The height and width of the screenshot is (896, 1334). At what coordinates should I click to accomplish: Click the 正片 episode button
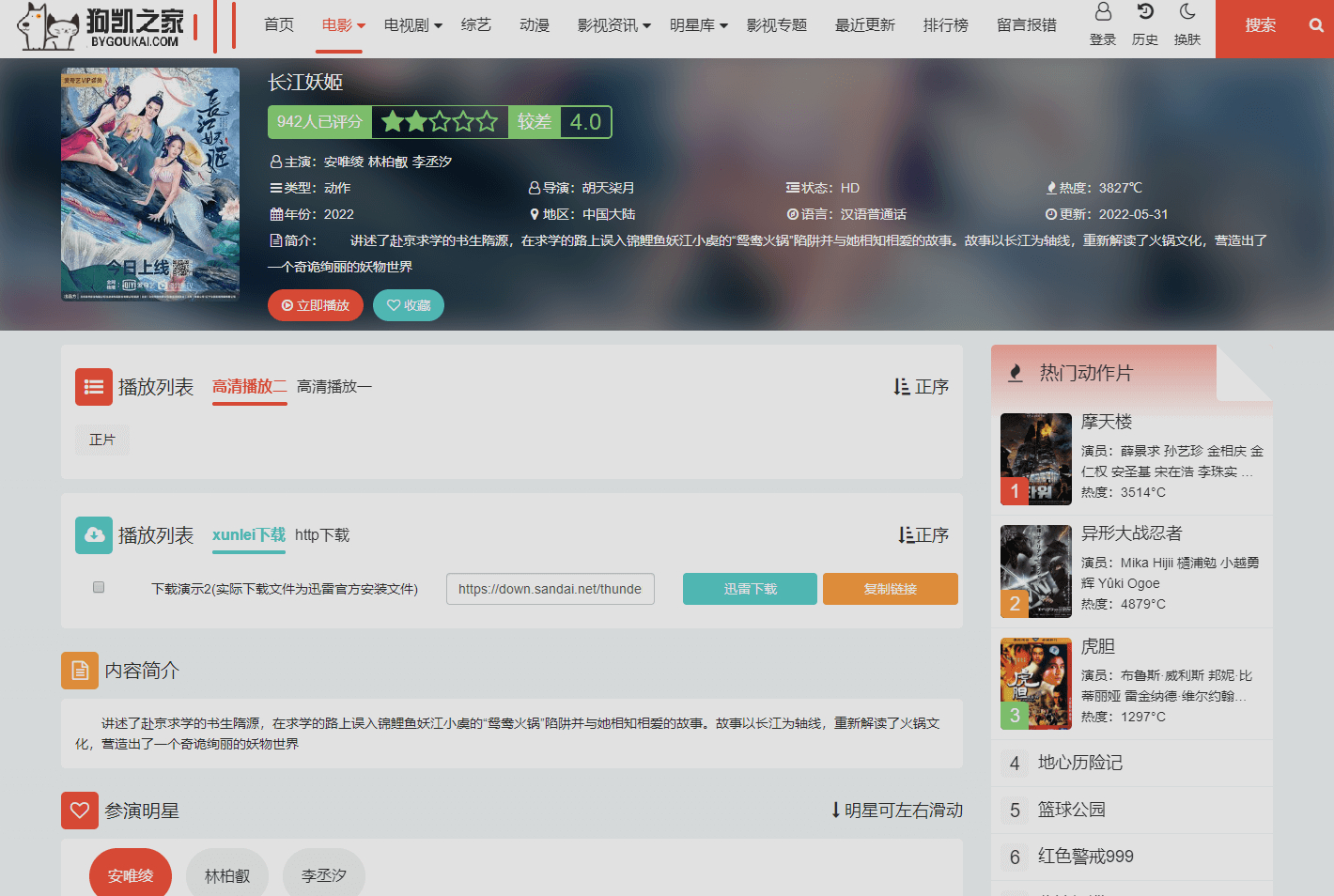(102, 440)
